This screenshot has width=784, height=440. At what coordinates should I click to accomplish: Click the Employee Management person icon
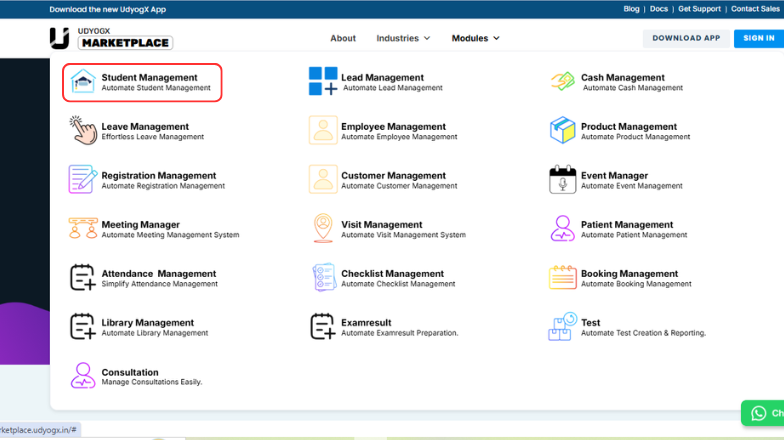click(x=323, y=130)
